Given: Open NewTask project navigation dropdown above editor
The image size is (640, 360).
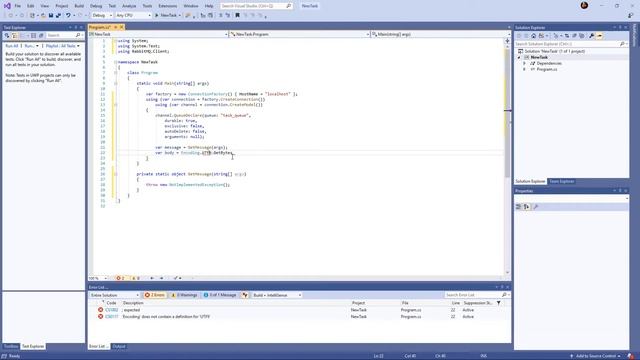Looking at the screenshot, I should (x=158, y=34).
